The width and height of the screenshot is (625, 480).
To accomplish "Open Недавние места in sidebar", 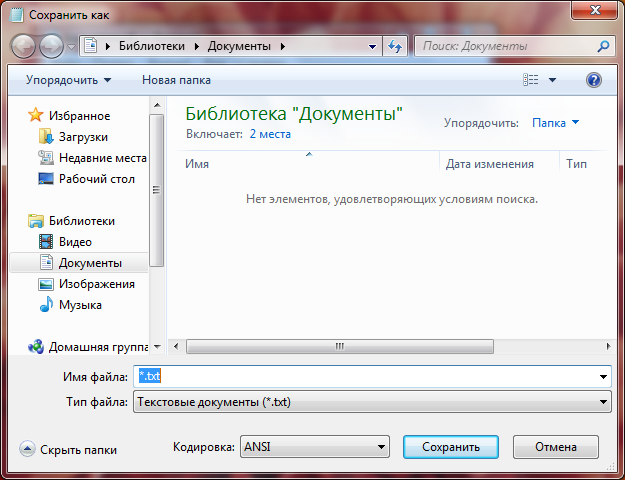I will (x=102, y=158).
